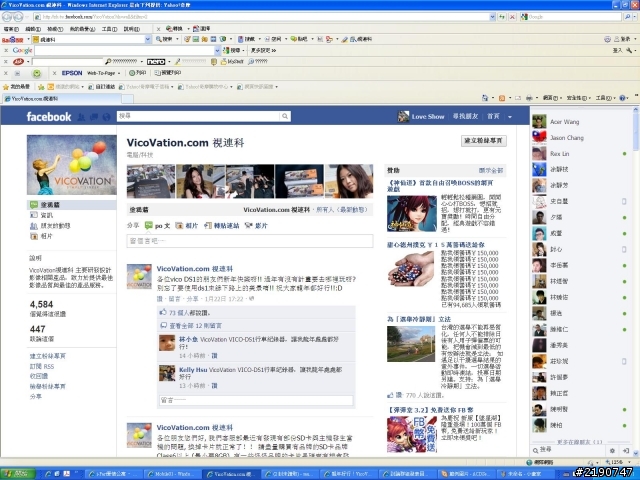Open the 網頁 dropdown in command bar
Image resolution: width=640 pixels, height=480 pixels.
coord(550,98)
